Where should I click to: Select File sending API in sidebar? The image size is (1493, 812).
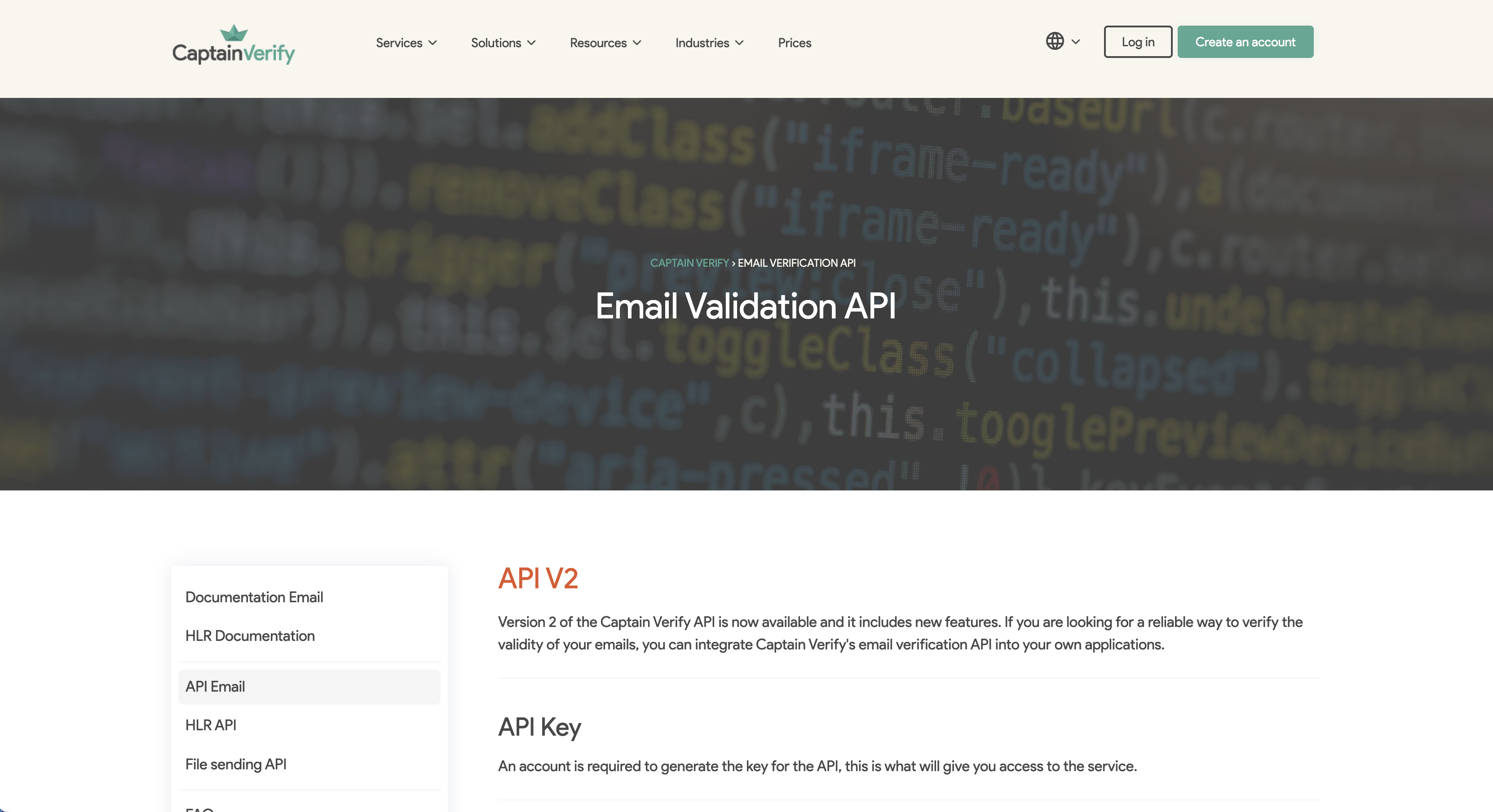click(236, 764)
